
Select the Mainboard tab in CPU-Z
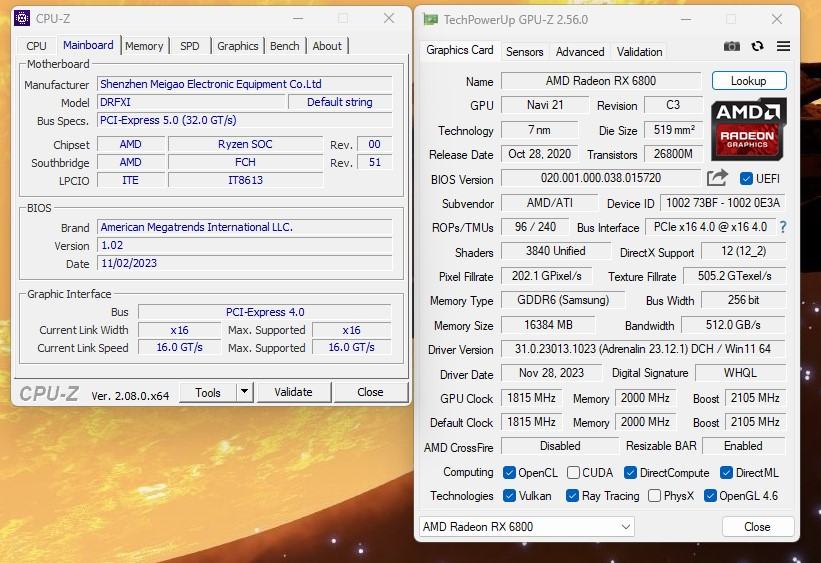[88, 45]
